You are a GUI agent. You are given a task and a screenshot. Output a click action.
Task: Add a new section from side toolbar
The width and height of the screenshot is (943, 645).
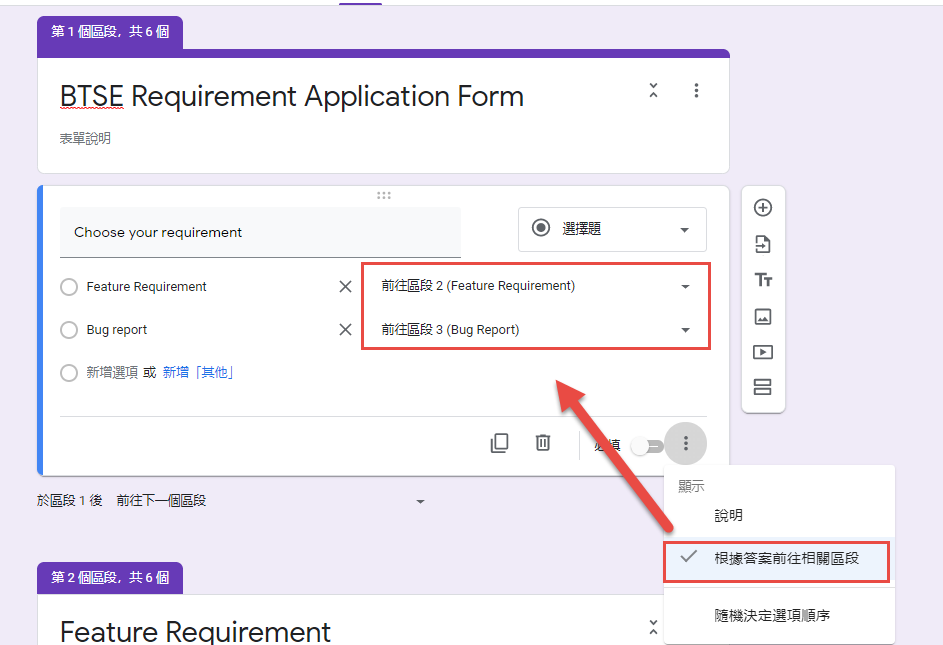[763, 387]
